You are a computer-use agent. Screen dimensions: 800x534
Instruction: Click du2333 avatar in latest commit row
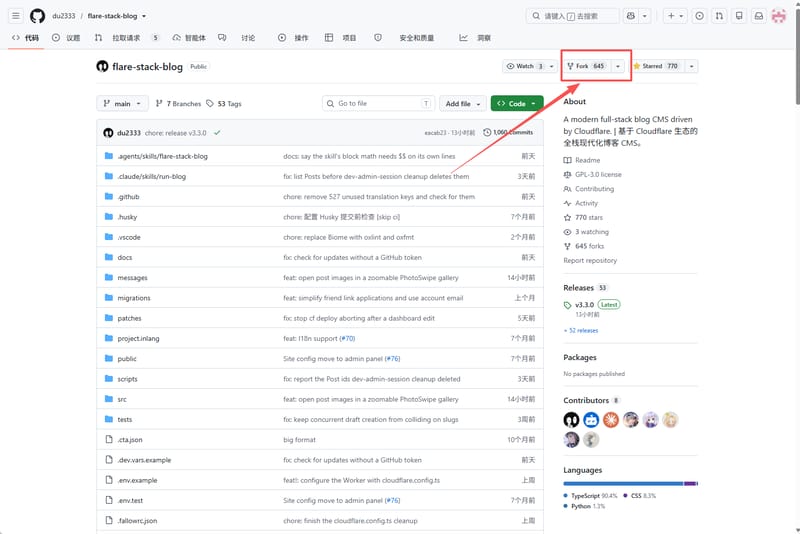coord(108,133)
